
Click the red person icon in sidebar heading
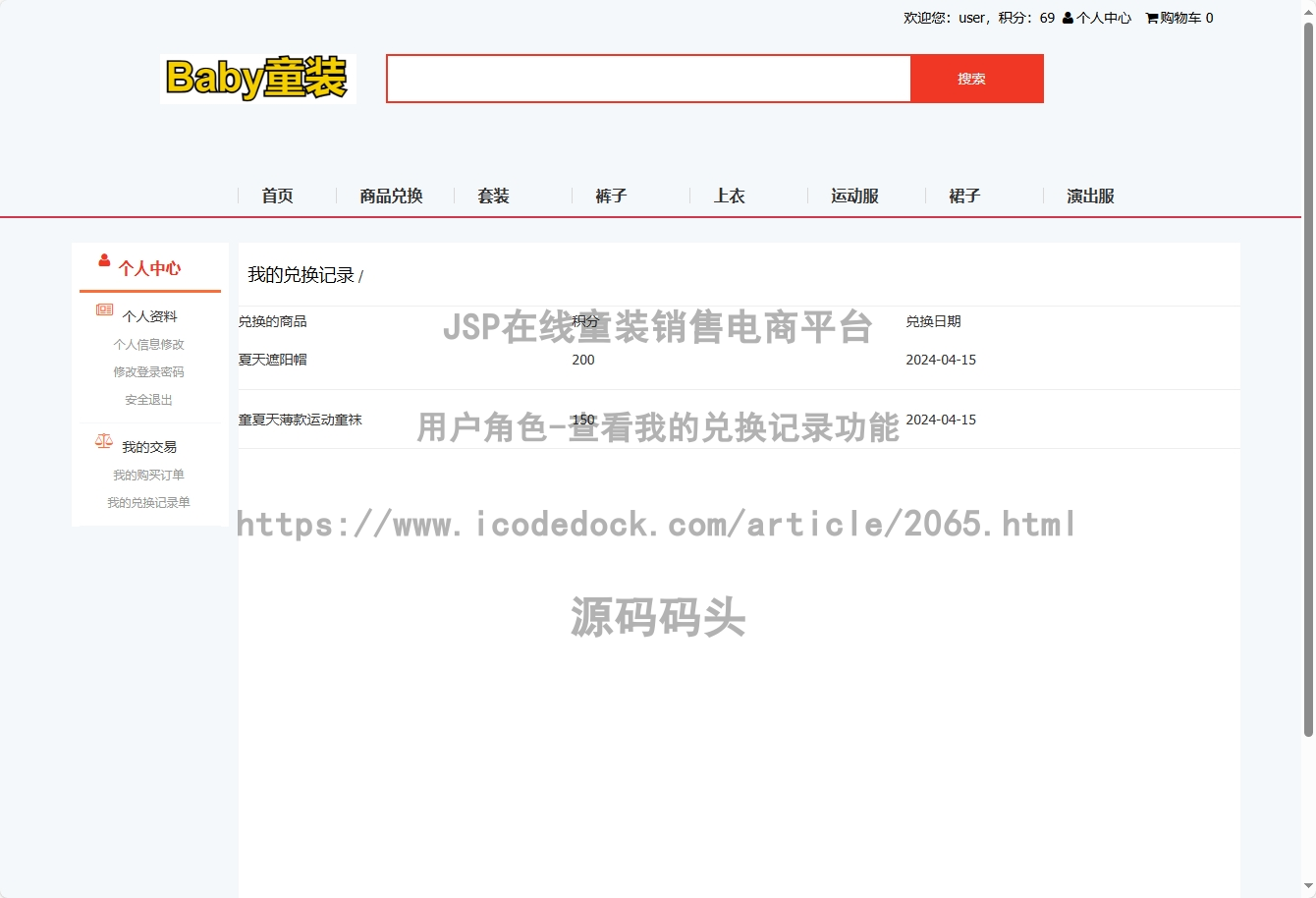coord(104,260)
